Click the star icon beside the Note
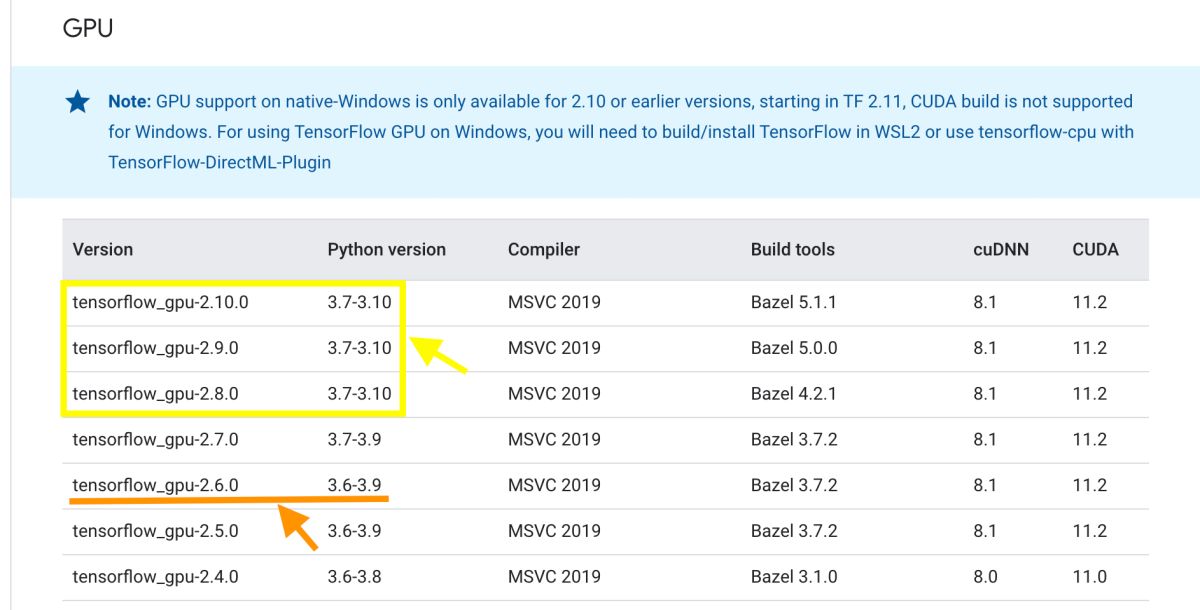 pos(77,102)
